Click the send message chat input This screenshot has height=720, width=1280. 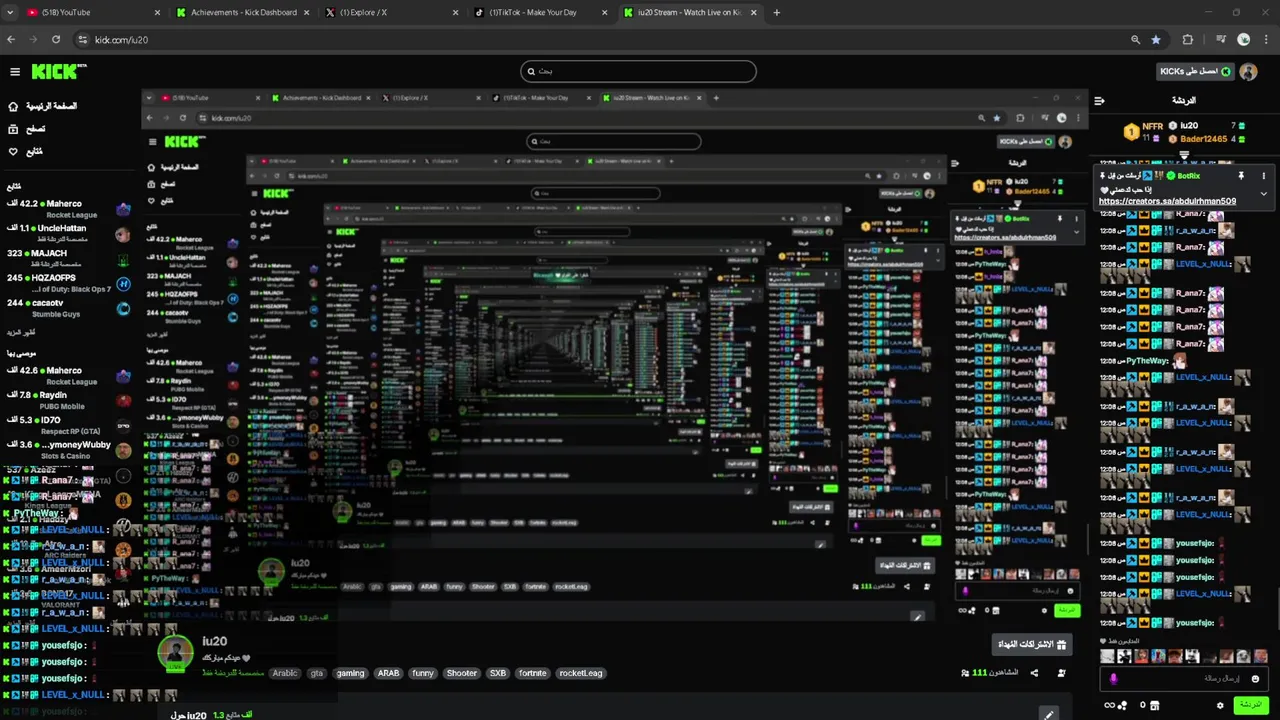click(1185, 679)
